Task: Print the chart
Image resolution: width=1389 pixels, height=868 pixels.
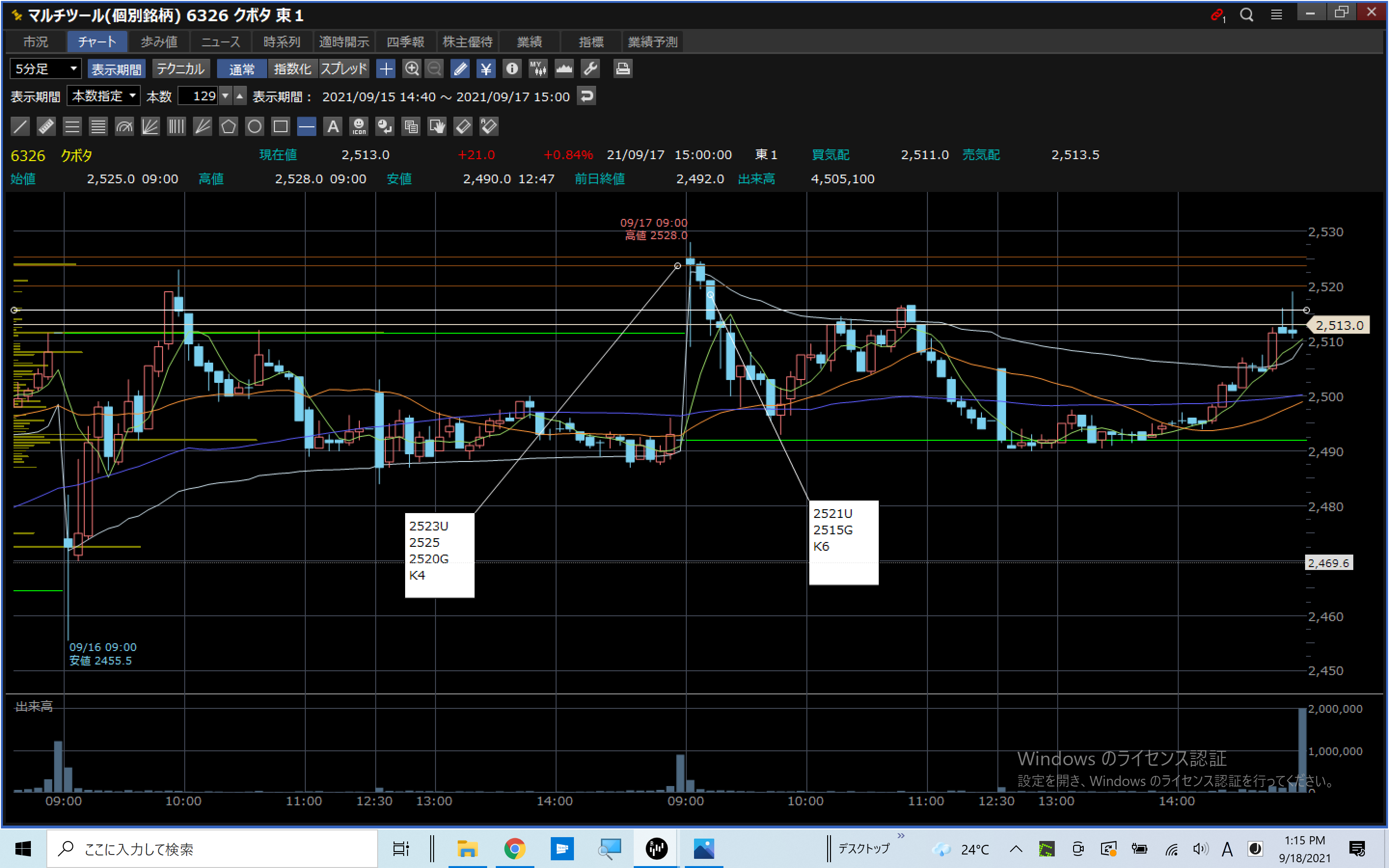Action: tap(623, 69)
